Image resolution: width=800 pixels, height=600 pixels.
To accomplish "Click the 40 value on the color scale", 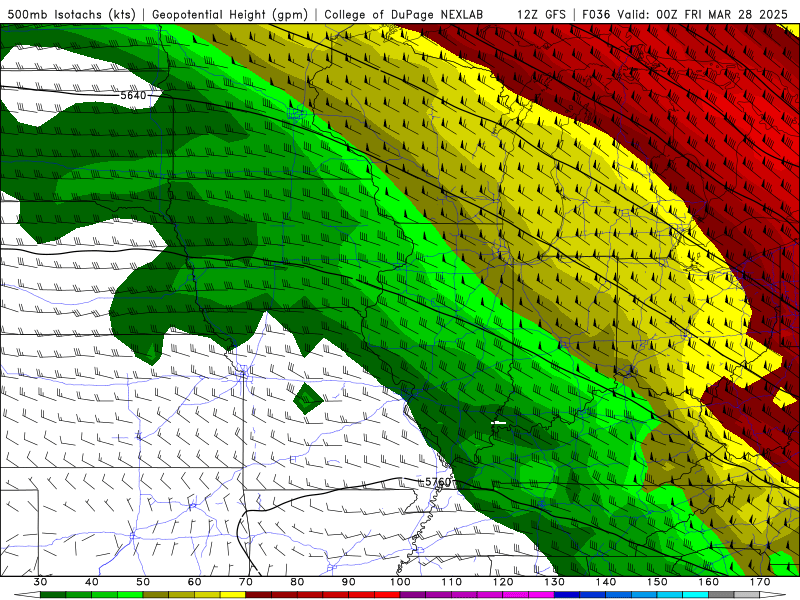I will tap(92, 582).
